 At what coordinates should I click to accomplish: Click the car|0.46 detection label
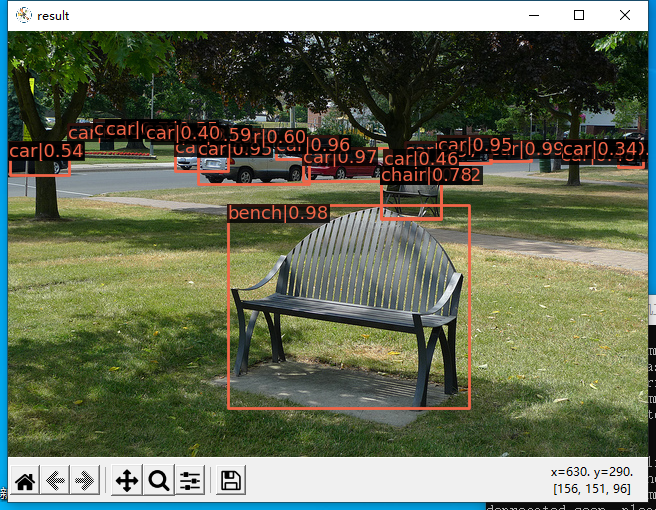coord(421,159)
